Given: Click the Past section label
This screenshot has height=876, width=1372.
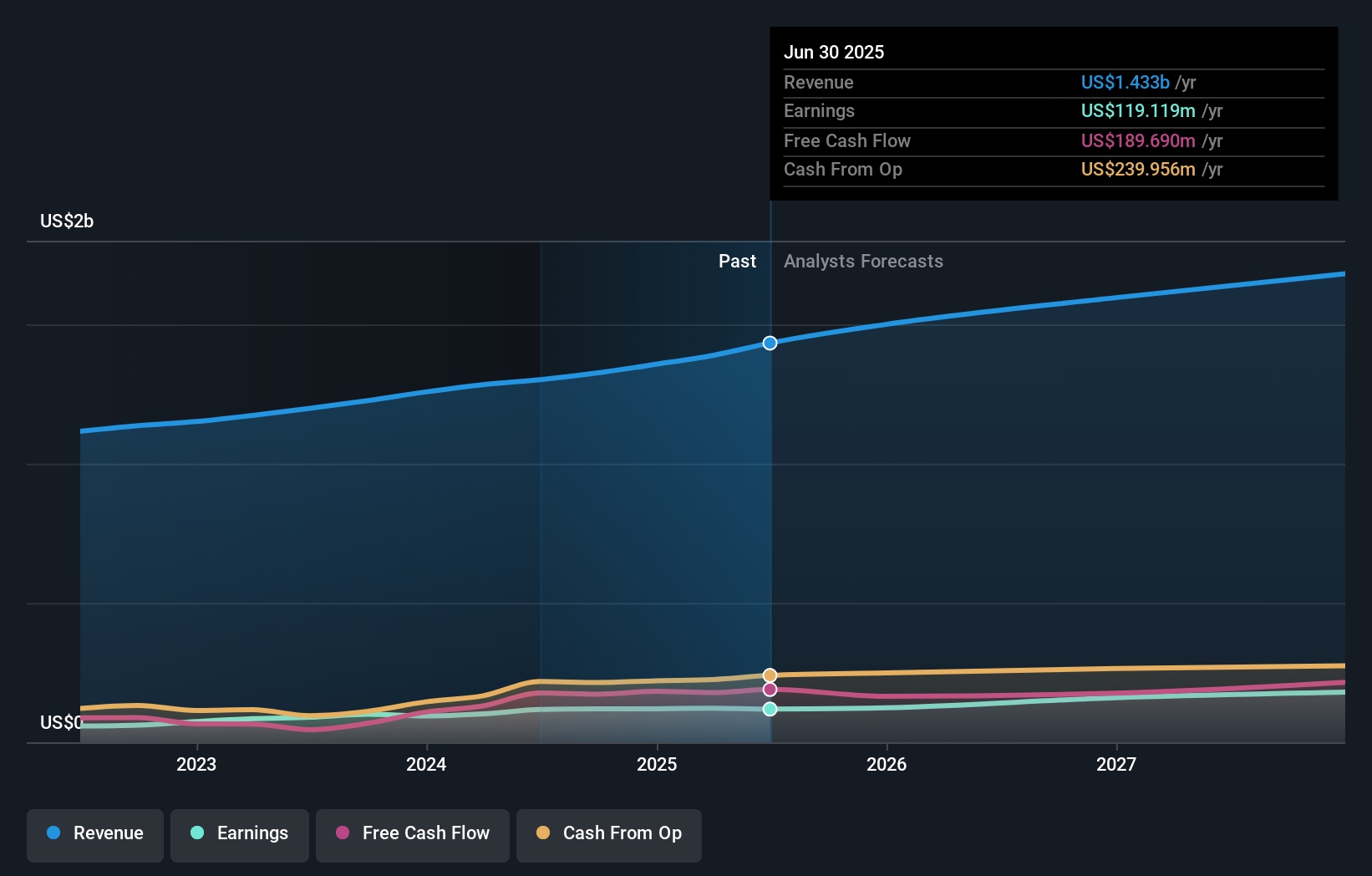Looking at the screenshot, I should click(737, 261).
